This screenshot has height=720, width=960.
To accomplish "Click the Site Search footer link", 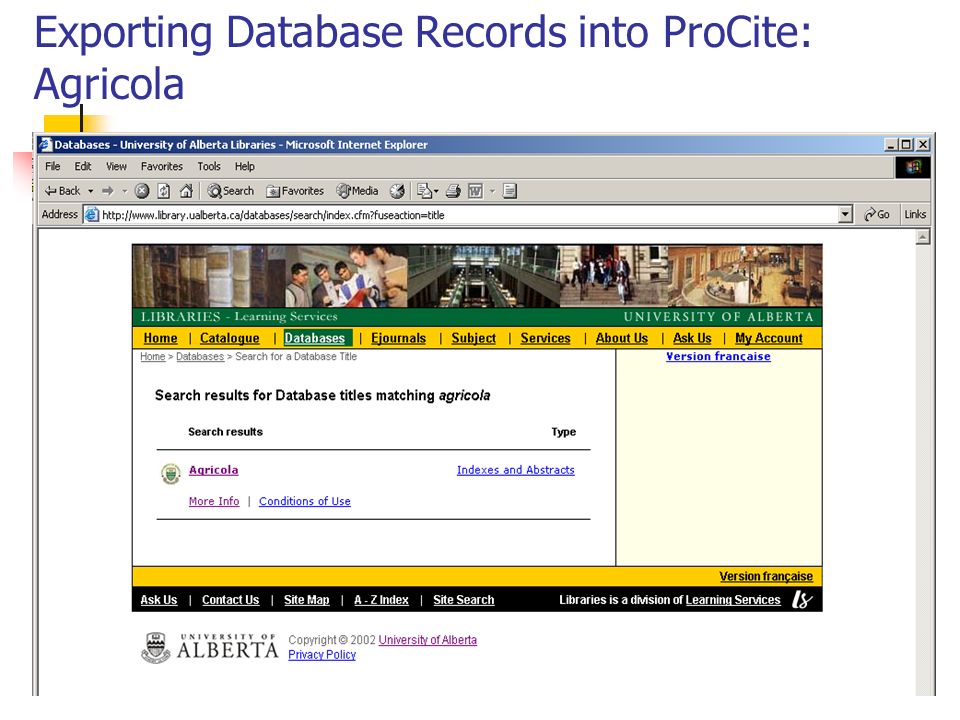I will coord(463,600).
